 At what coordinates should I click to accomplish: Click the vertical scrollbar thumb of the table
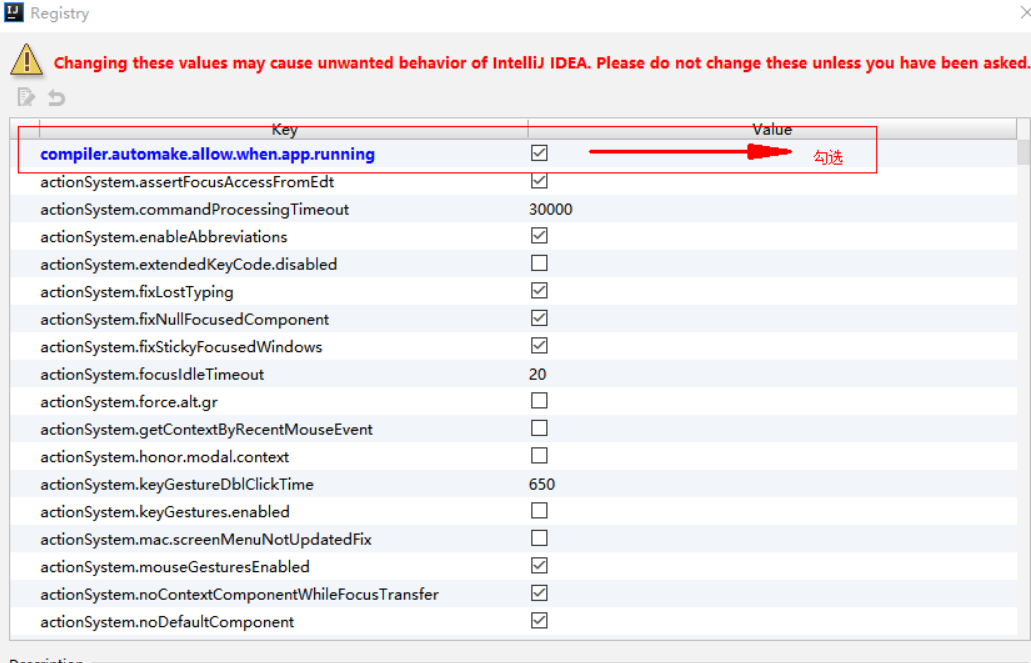pyautogui.click(x=1024, y=151)
